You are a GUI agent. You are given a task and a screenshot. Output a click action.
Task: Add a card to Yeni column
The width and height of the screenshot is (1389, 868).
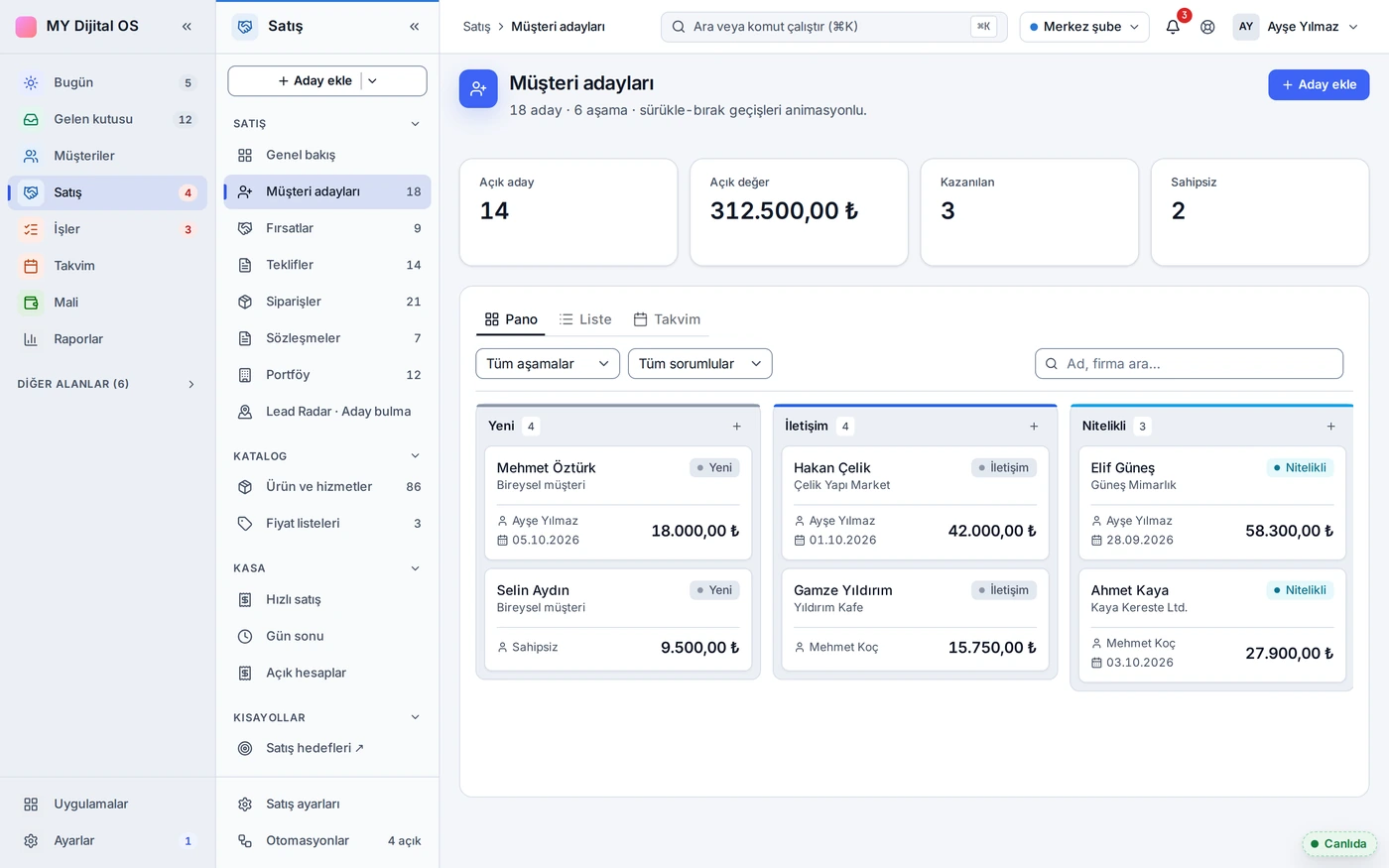point(737,427)
